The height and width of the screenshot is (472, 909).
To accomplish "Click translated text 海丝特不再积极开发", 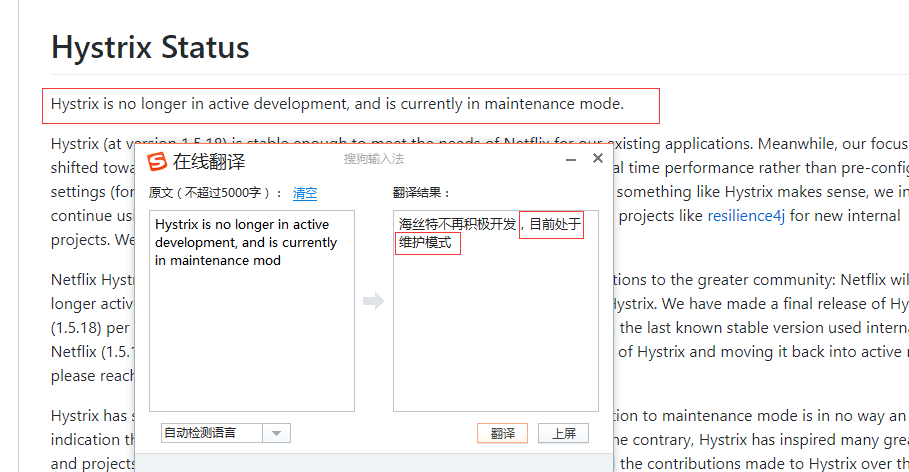I will (457, 224).
